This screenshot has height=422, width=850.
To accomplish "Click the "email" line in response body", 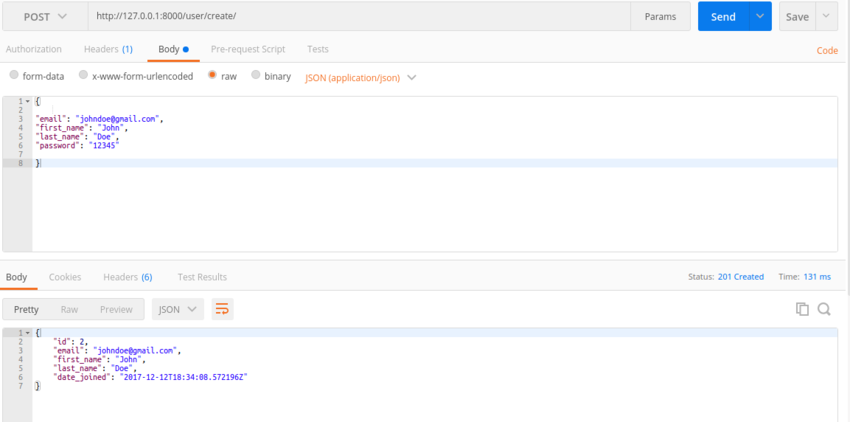I will (117, 350).
